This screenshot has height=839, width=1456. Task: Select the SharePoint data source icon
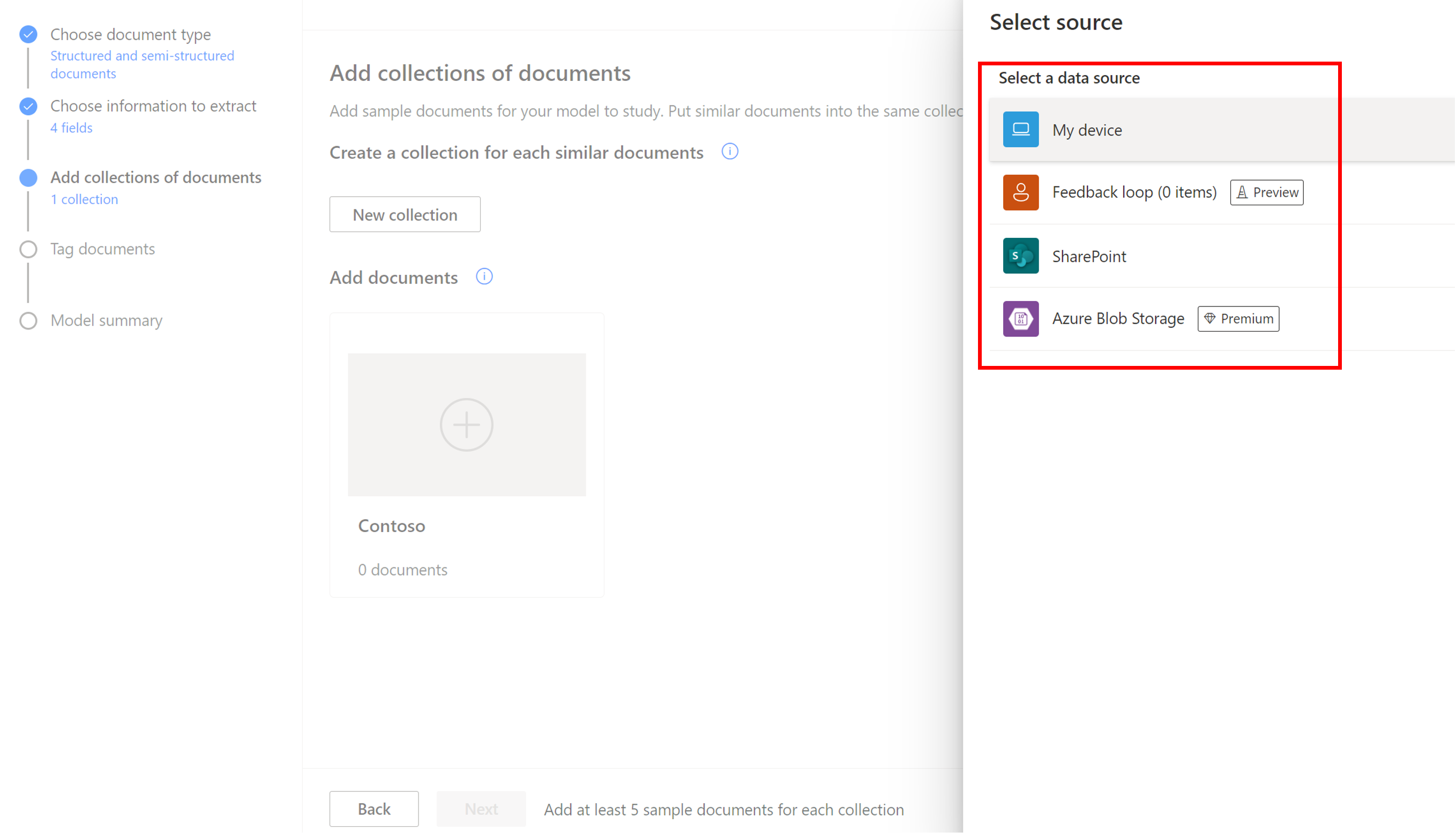click(1020, 255)
